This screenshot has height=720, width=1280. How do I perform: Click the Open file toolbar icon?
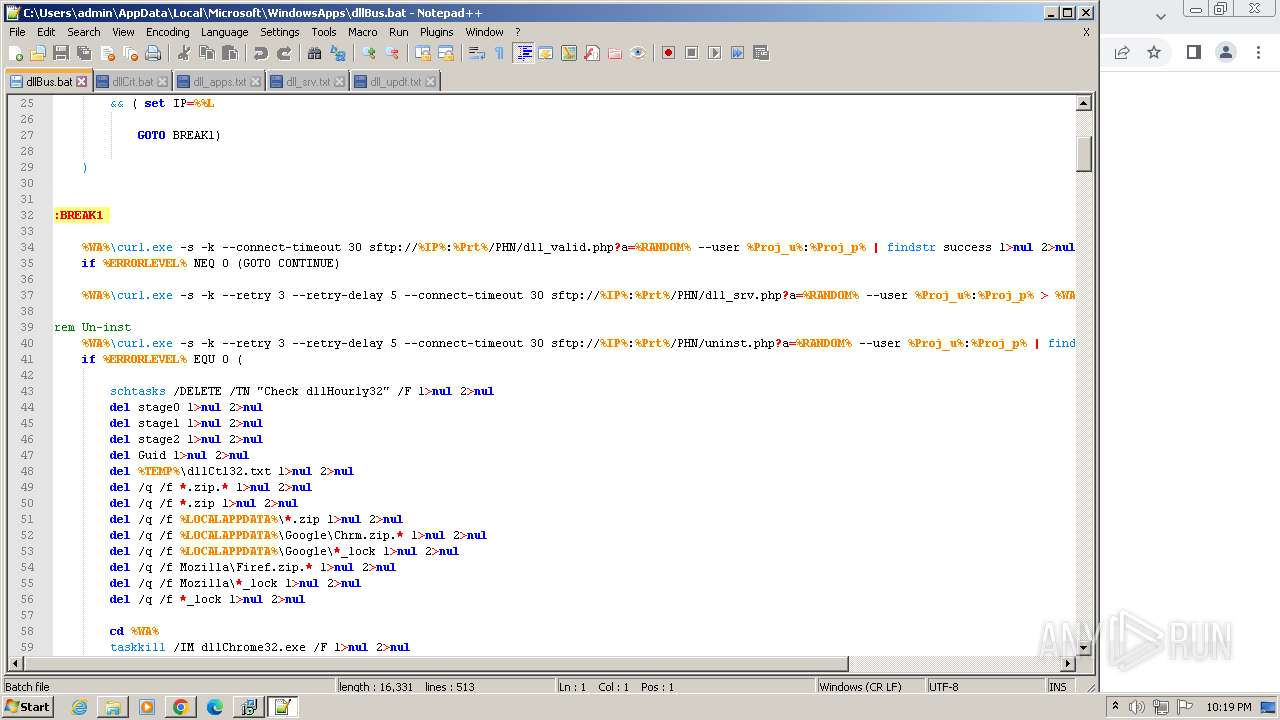pyautogui.click(x=38, y=53)
